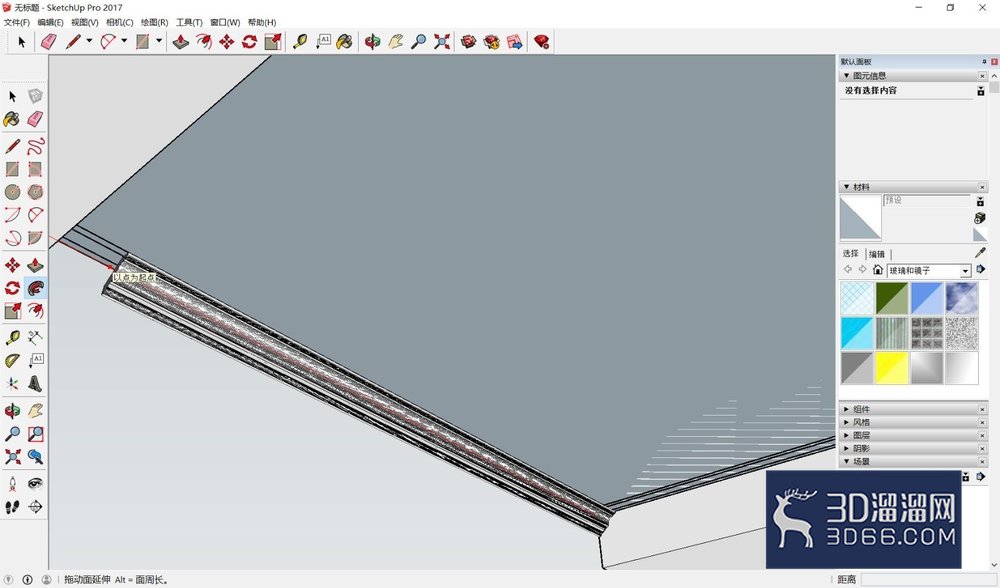
Task: Select the 3D Text tool
Action: tap(35, 384)
